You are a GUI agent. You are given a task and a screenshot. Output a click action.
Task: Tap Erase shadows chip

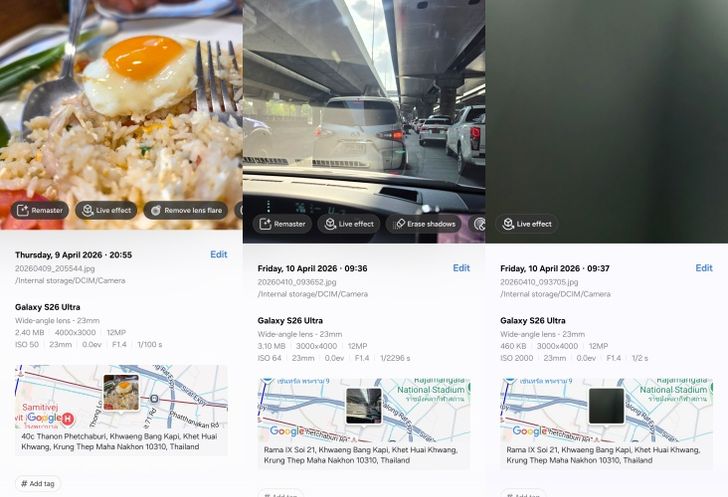coord(423,224)
